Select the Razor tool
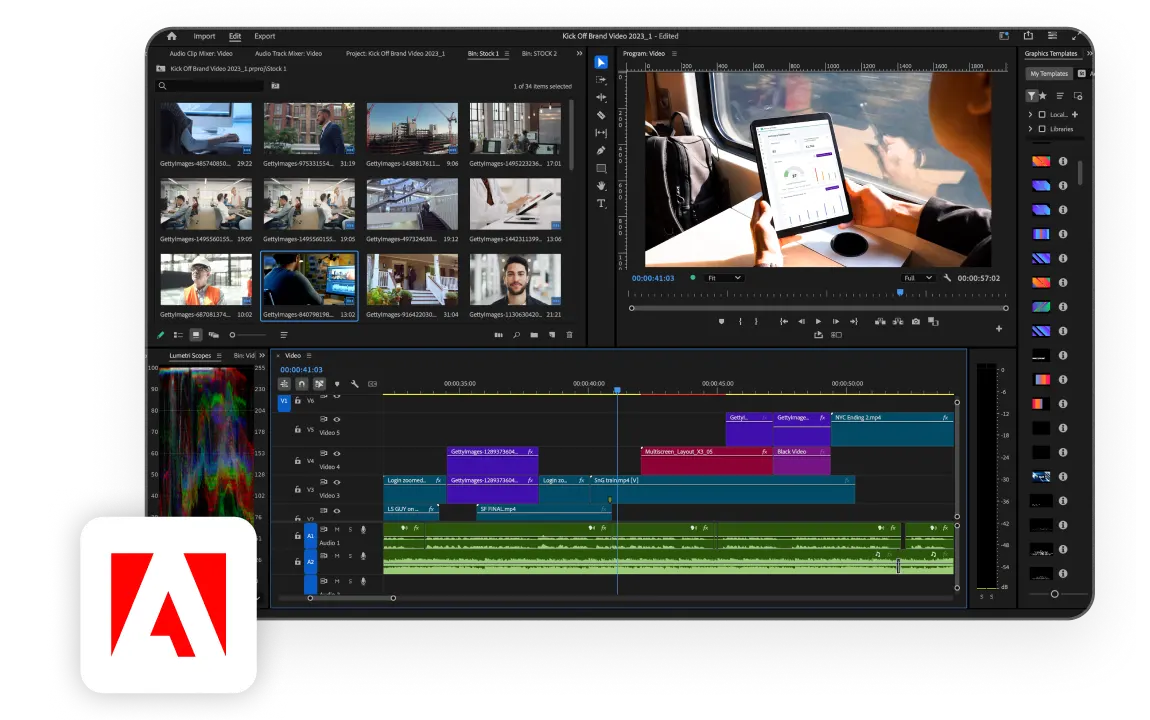Viewport: 1150px width, 720px height. [x=601, y=115]
